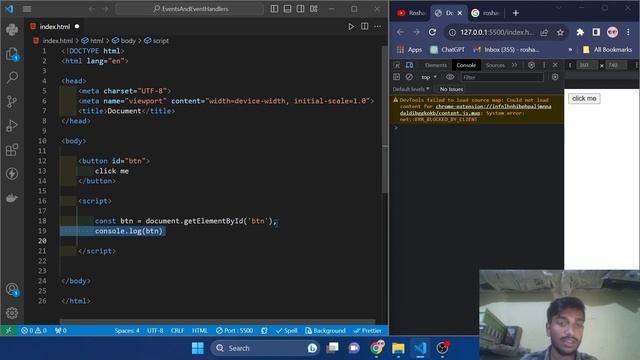Screen dimensions: 640x360
Task: Clear the console with circle-slash icon
Action: (409, 77)
